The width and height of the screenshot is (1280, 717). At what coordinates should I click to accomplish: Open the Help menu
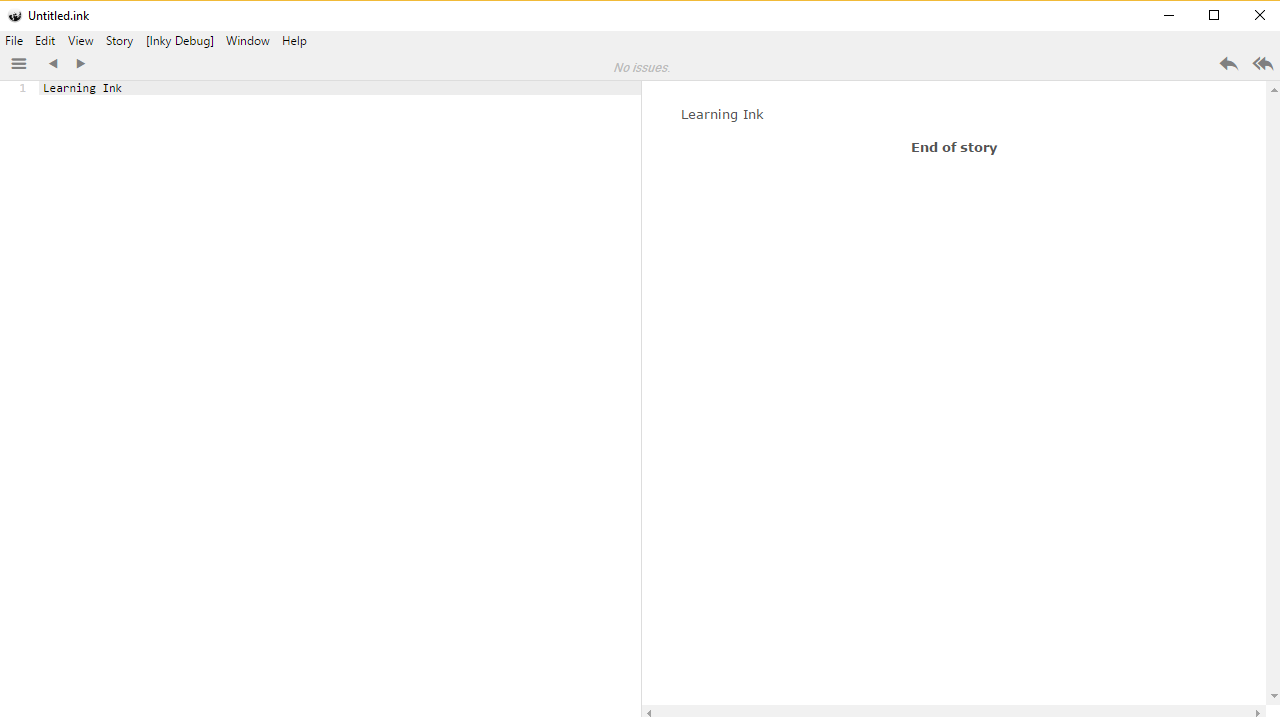tap(294, 41)
